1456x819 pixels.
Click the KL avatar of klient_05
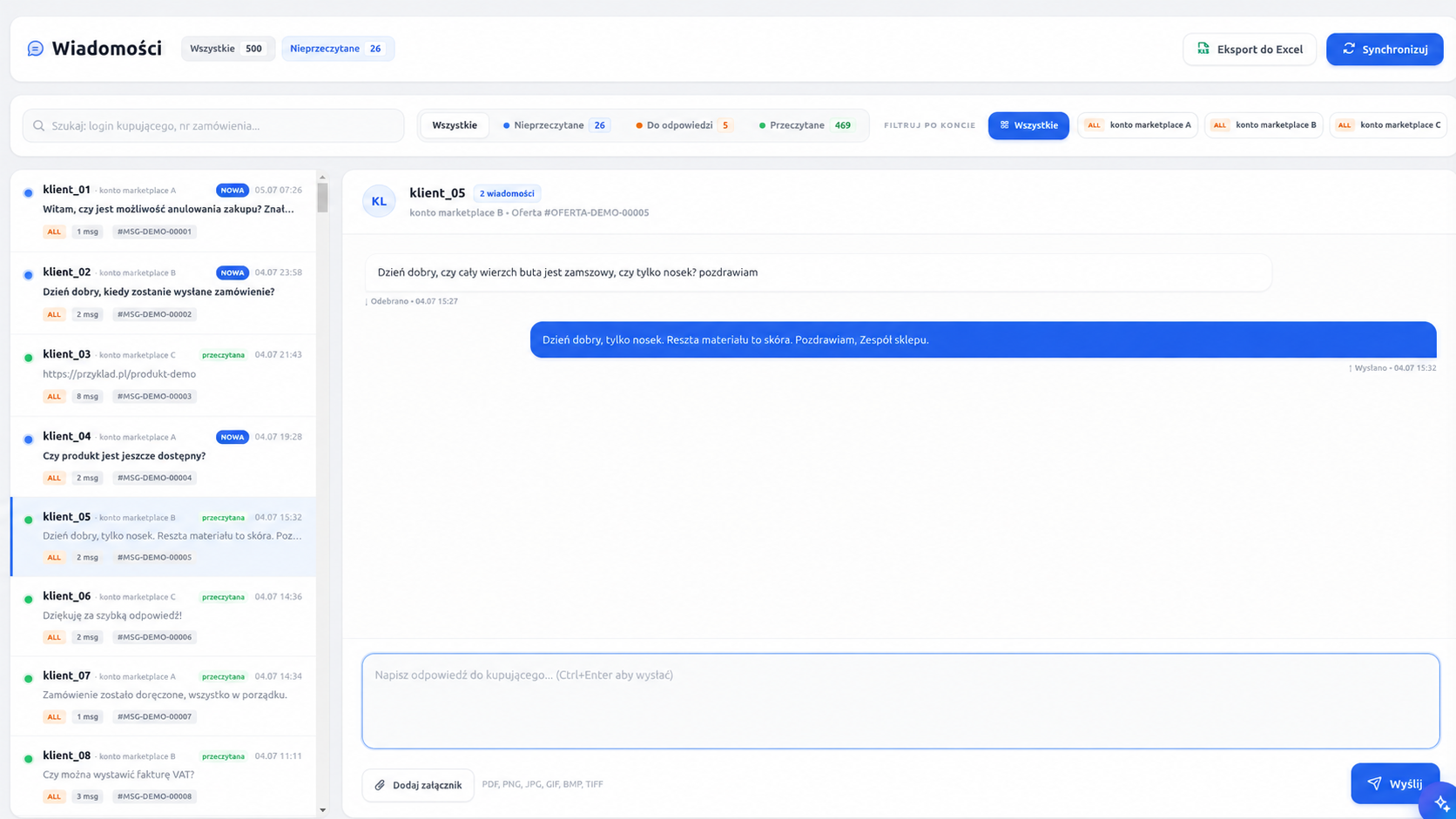379,201
